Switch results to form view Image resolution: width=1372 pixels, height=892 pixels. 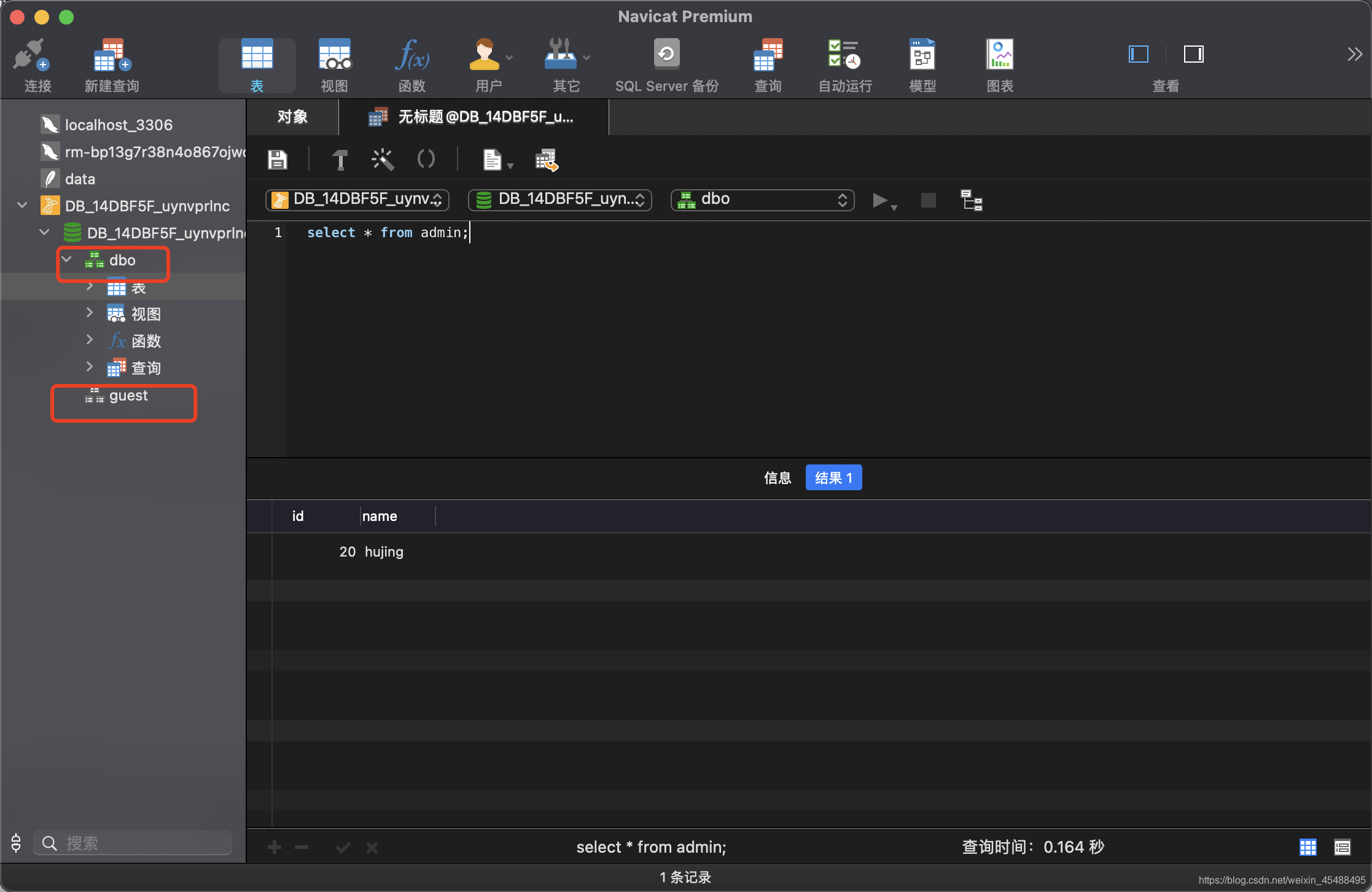click(x=1343, y=847)
